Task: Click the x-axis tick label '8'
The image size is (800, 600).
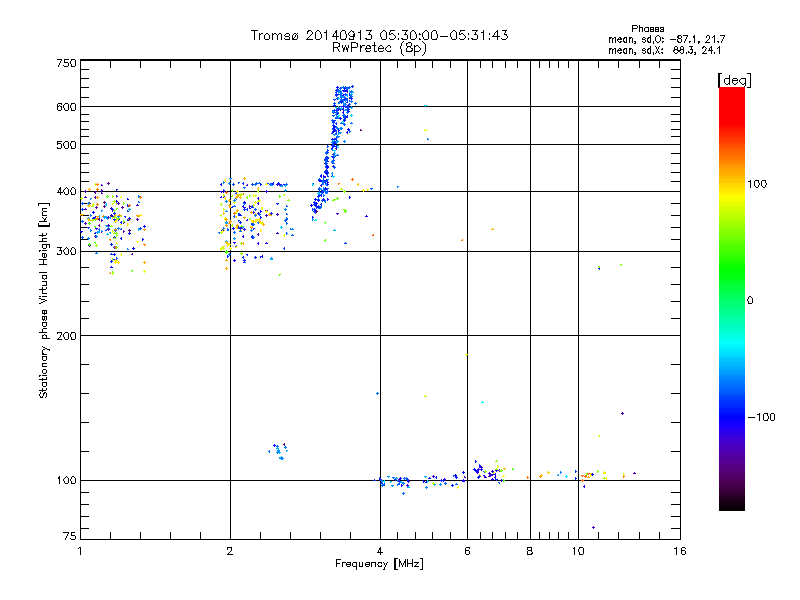Action: click(x=530, y=551)
